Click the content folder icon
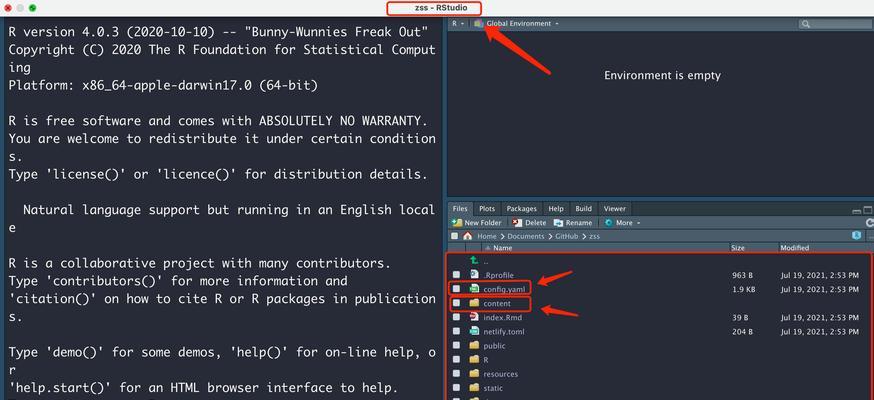Screen dimensions: 874x400 click(x=474, y=303)
